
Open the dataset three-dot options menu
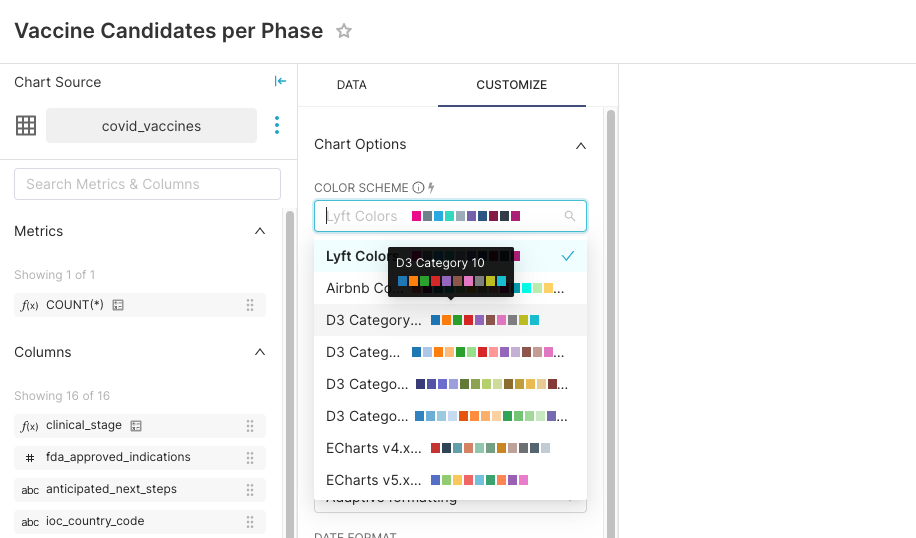point(277,126)
